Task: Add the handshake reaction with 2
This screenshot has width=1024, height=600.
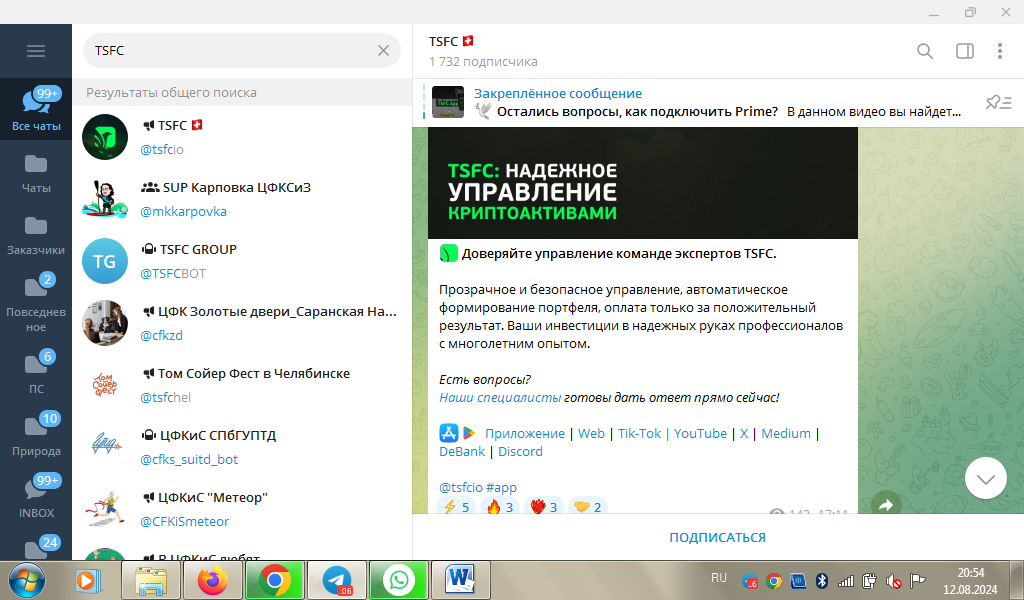Action: click(587, 506)
